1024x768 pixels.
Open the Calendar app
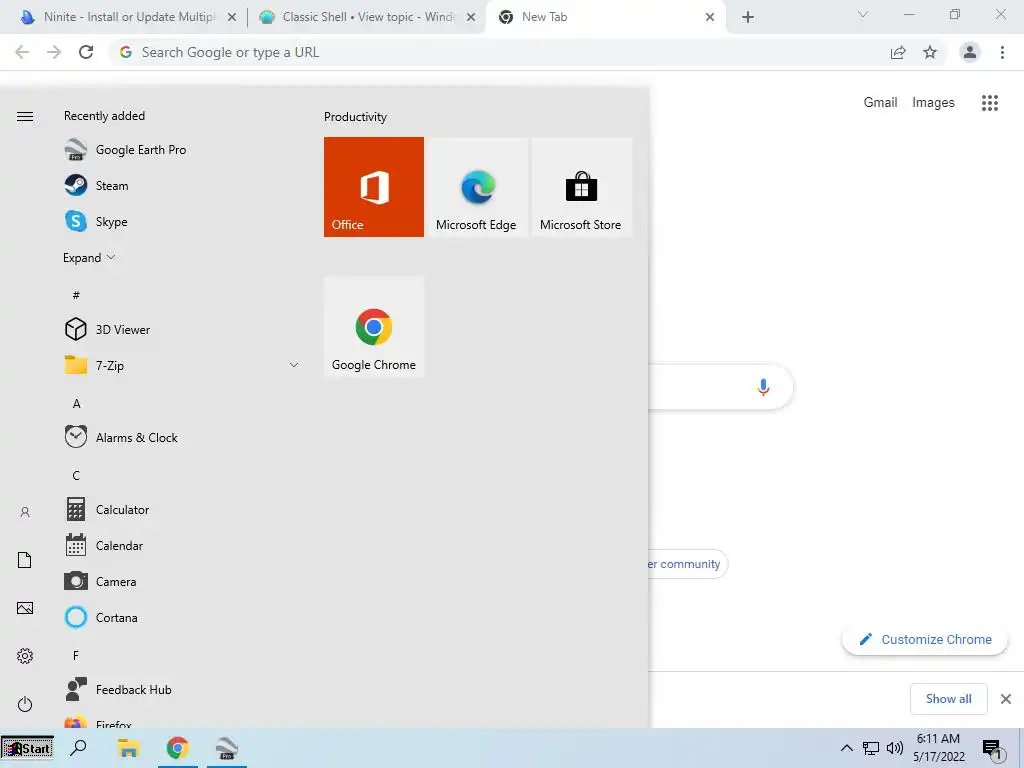pyautogui.click(x=181, y=545)
